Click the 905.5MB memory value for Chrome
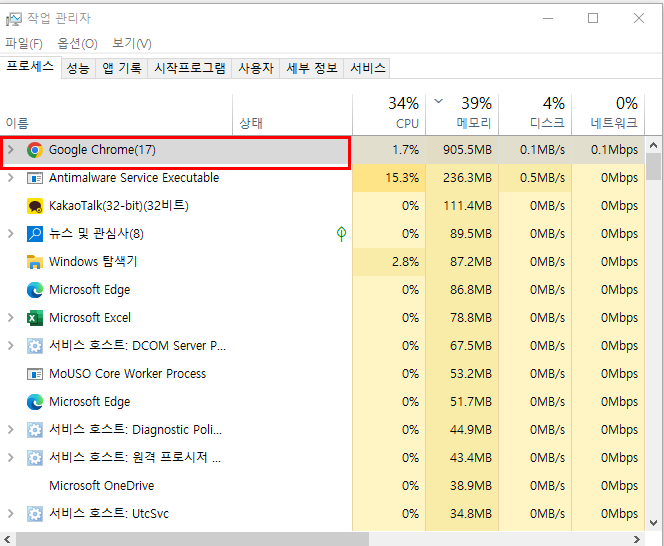Image resolution: width=664 pixels, height=546 pixels. [x=467, y=150]
